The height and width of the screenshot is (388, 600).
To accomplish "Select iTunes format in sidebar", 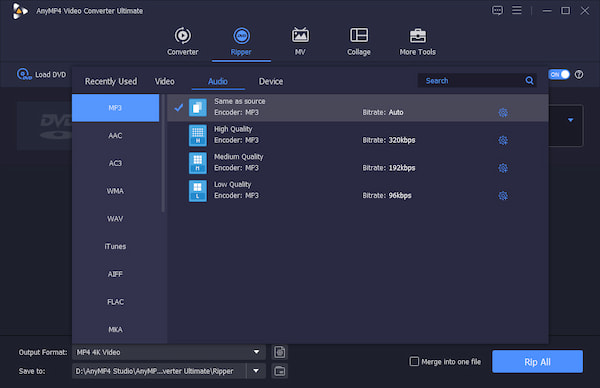I will (115, 246).
